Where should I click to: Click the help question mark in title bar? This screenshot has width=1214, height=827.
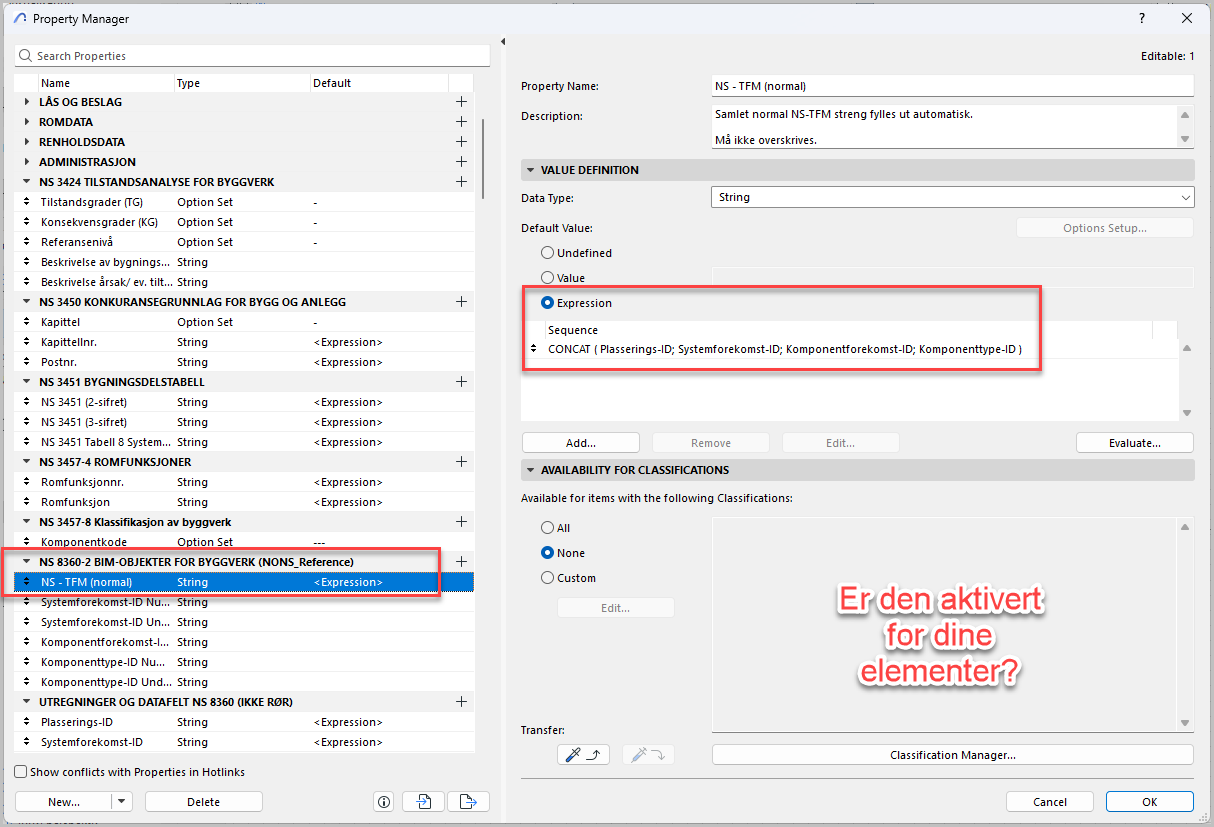click(1142, 19)
